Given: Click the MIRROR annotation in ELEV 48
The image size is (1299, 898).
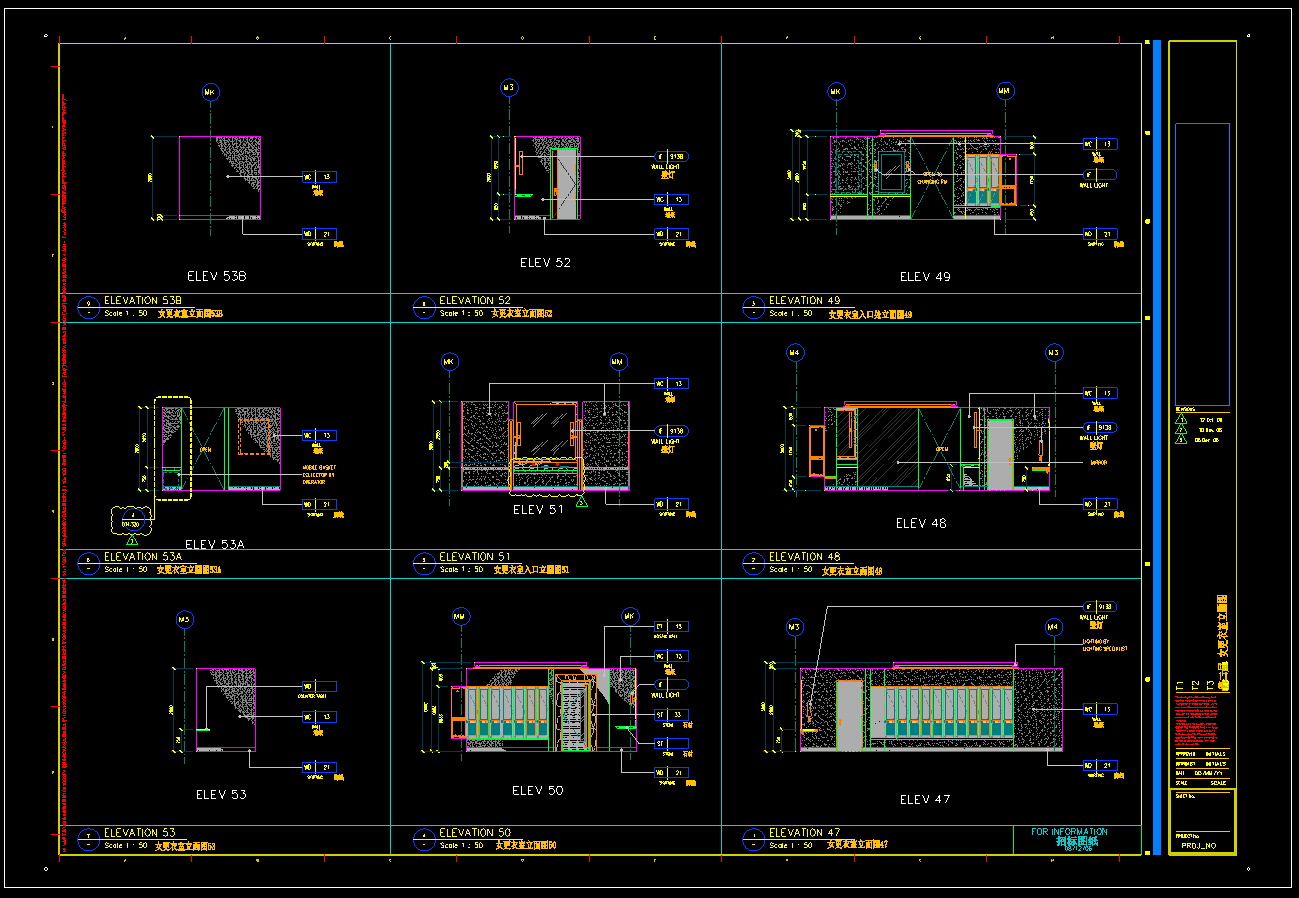Looking at the screenshot, I should point(1097,463).
